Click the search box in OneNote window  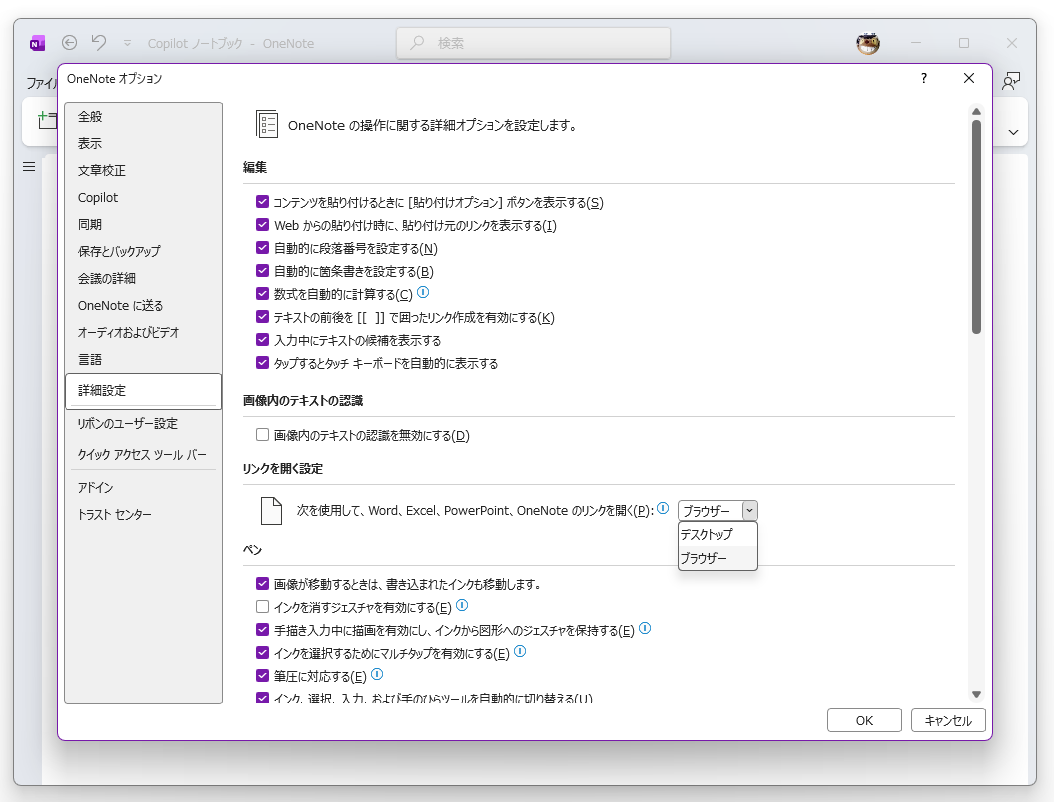534,43
